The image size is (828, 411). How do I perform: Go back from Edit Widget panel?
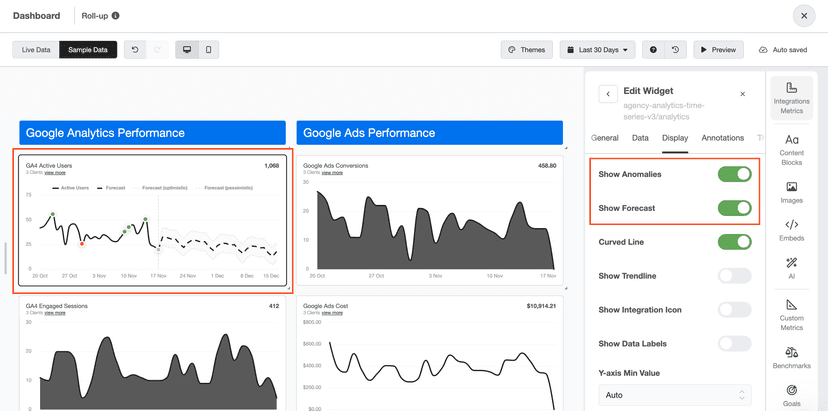click(608, 94)
